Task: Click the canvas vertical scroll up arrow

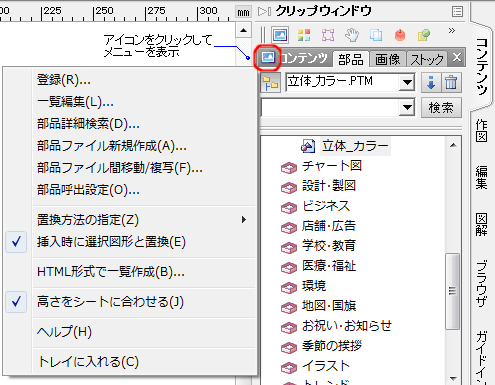Action: point(244,30)
